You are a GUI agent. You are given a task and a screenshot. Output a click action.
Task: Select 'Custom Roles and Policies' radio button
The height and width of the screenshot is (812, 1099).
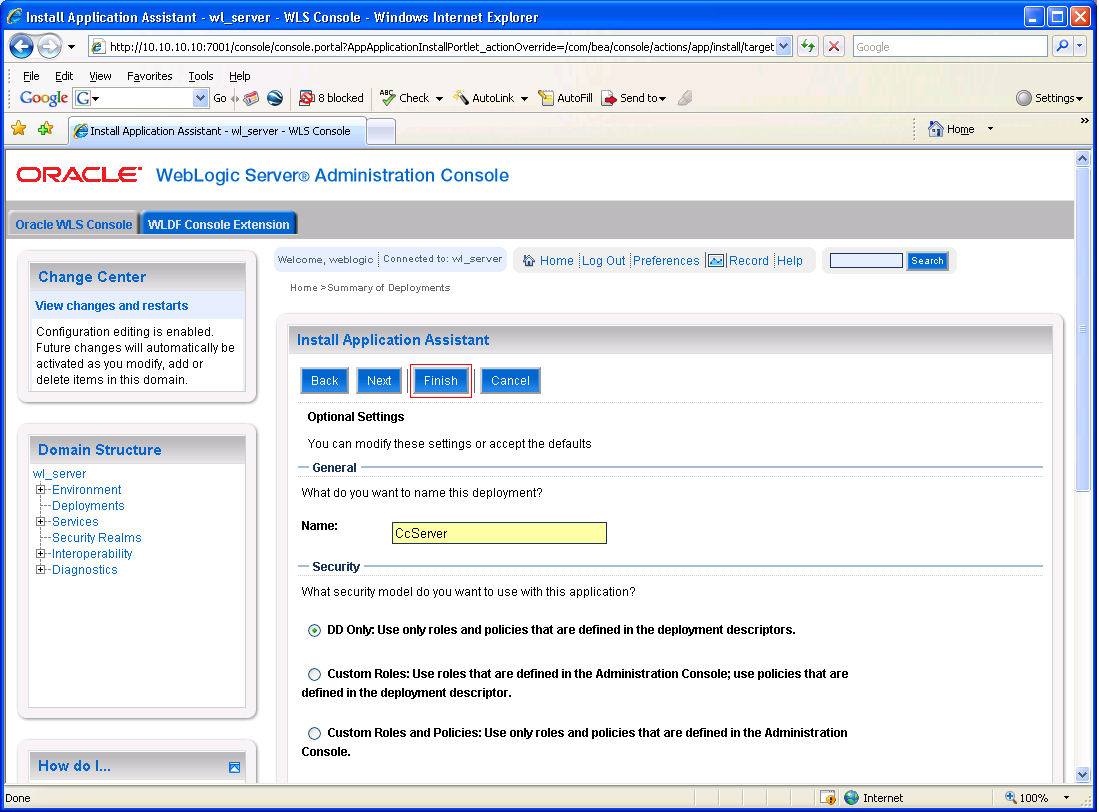point(314,733)
